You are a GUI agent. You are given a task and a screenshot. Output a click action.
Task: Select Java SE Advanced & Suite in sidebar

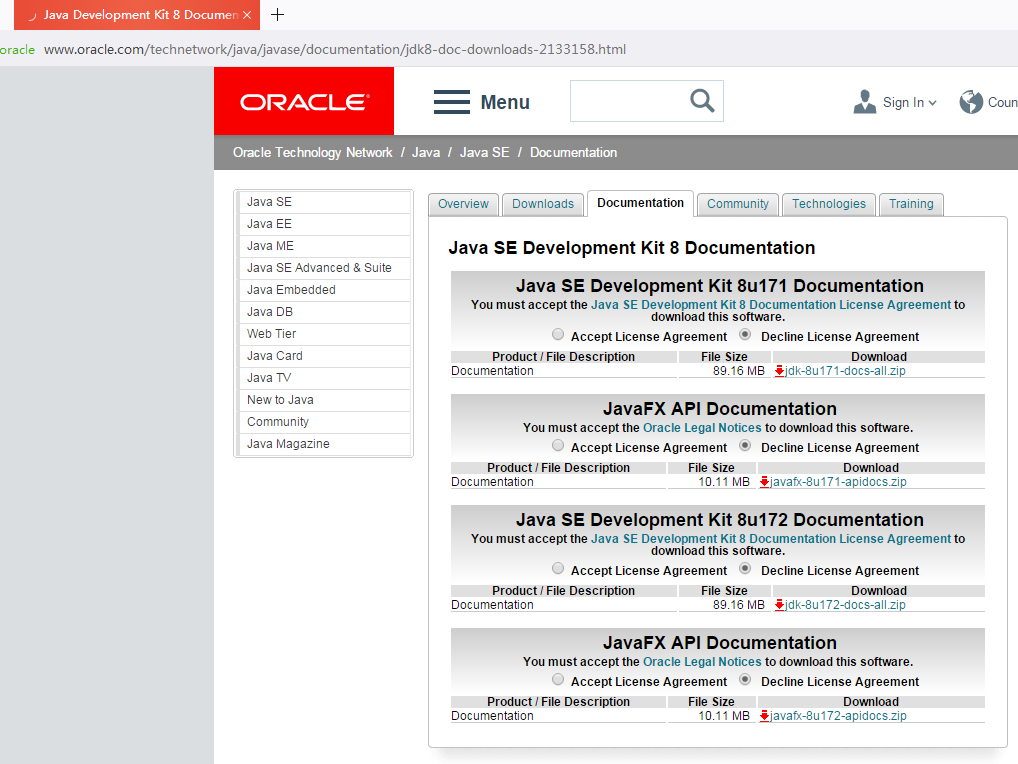click(x=319, y=268)
